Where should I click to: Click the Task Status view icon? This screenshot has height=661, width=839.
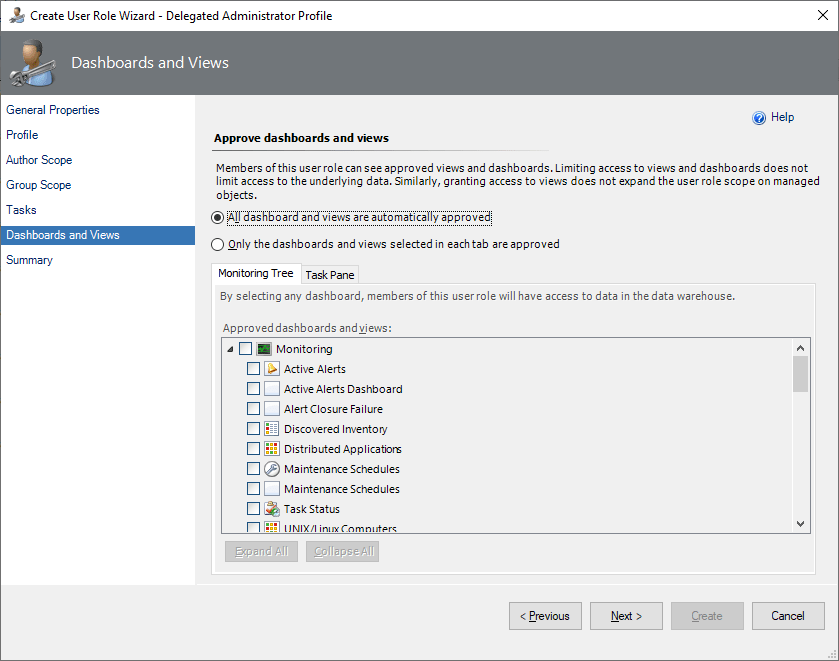[271, 509]
